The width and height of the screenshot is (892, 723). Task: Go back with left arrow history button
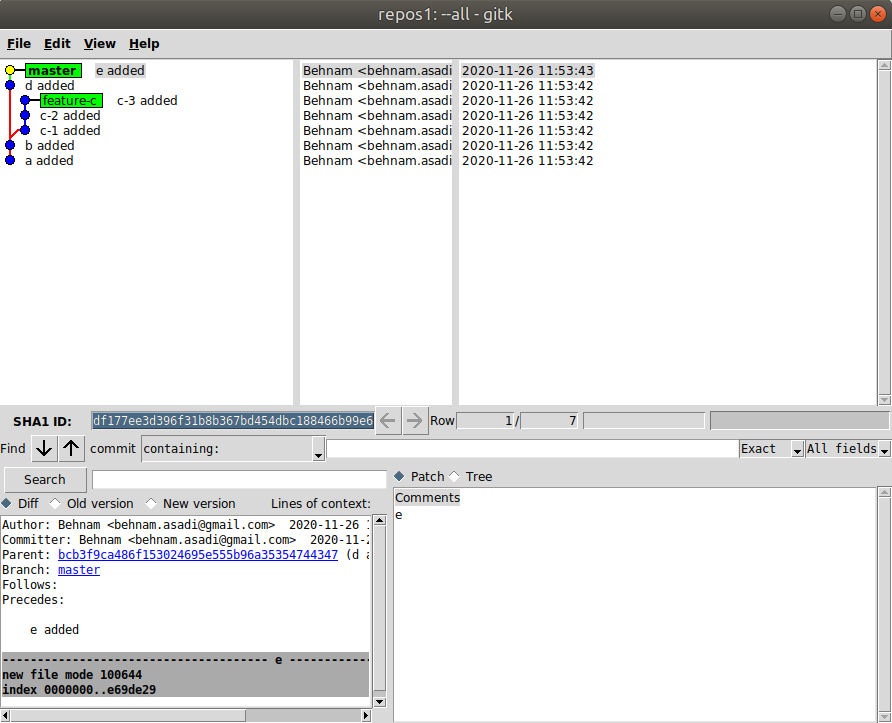388,421
